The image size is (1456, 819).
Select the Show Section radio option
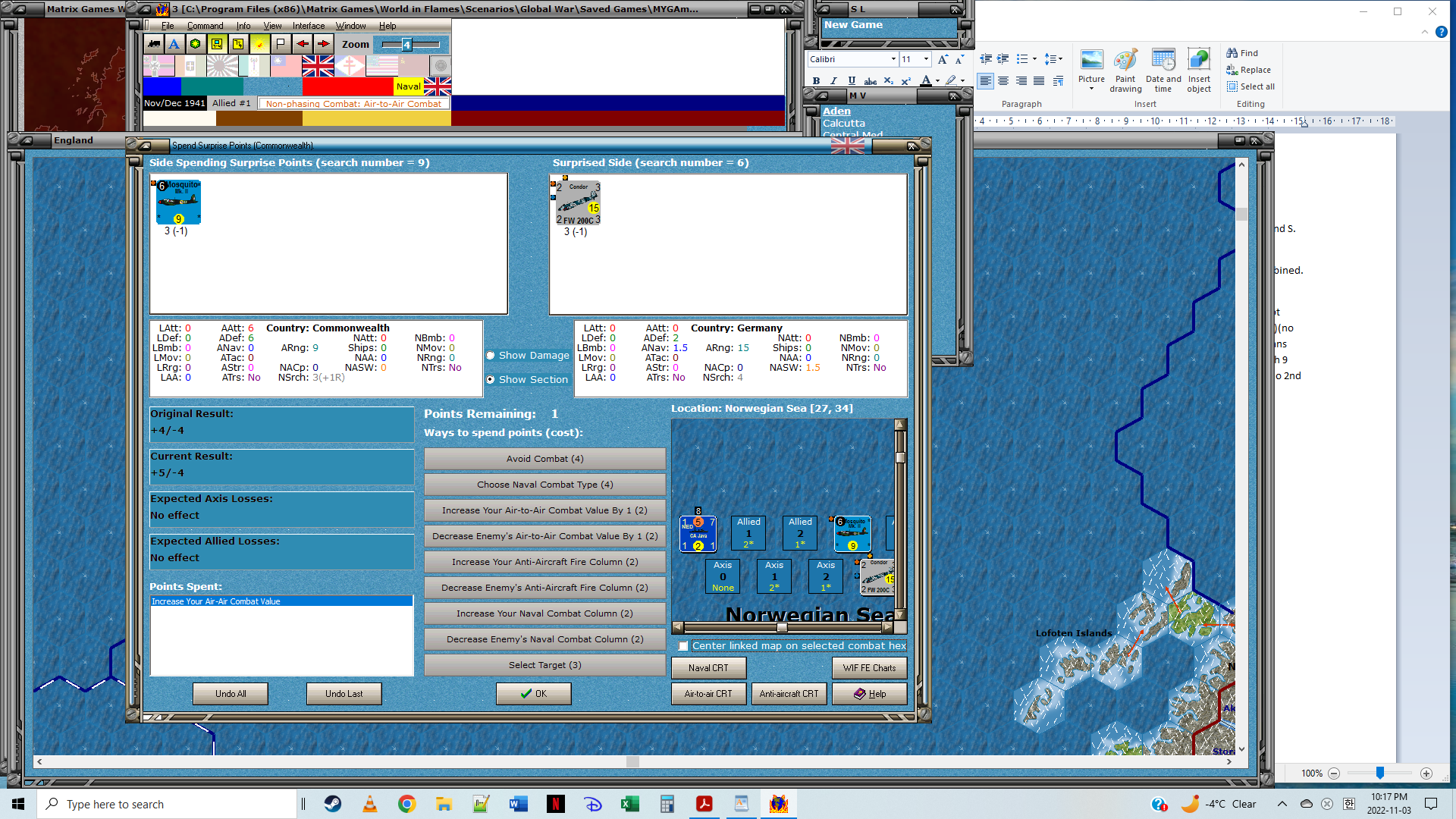coord(491,380)
